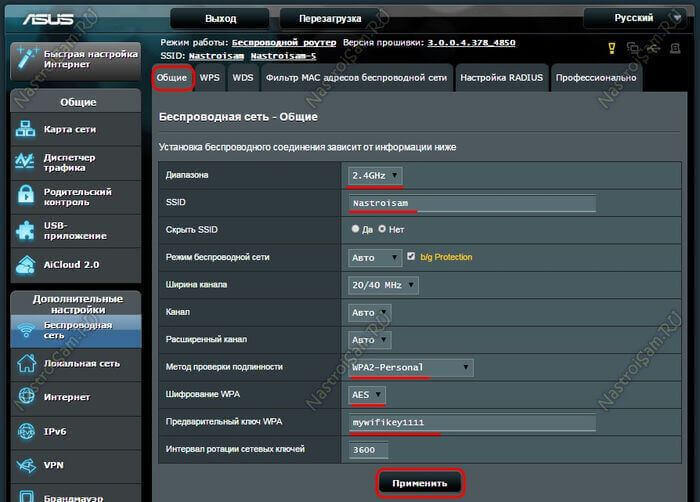Toggle the b/g Protection checkbox
This screenshot has width=700, height=502.
tap(412, 257)
